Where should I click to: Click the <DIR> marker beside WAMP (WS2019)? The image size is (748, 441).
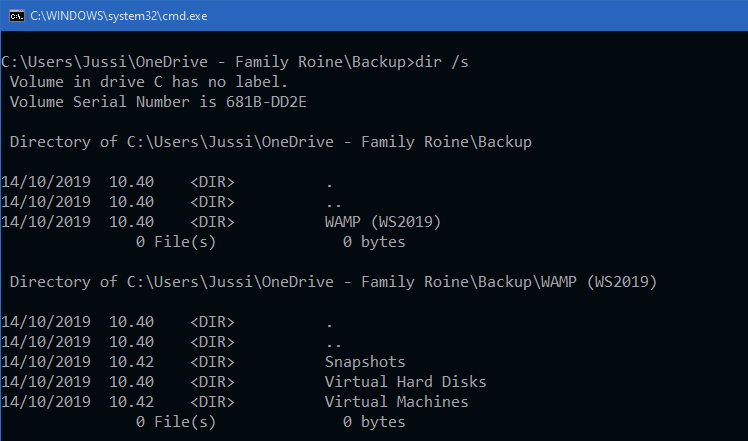[x=212, y=222]
